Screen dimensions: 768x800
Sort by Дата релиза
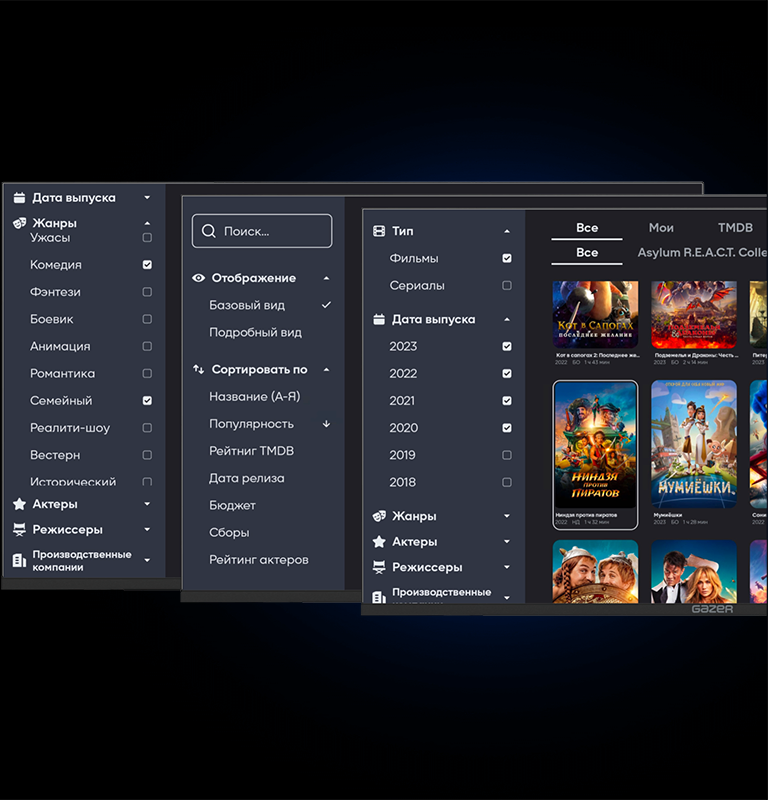point(246,478)
